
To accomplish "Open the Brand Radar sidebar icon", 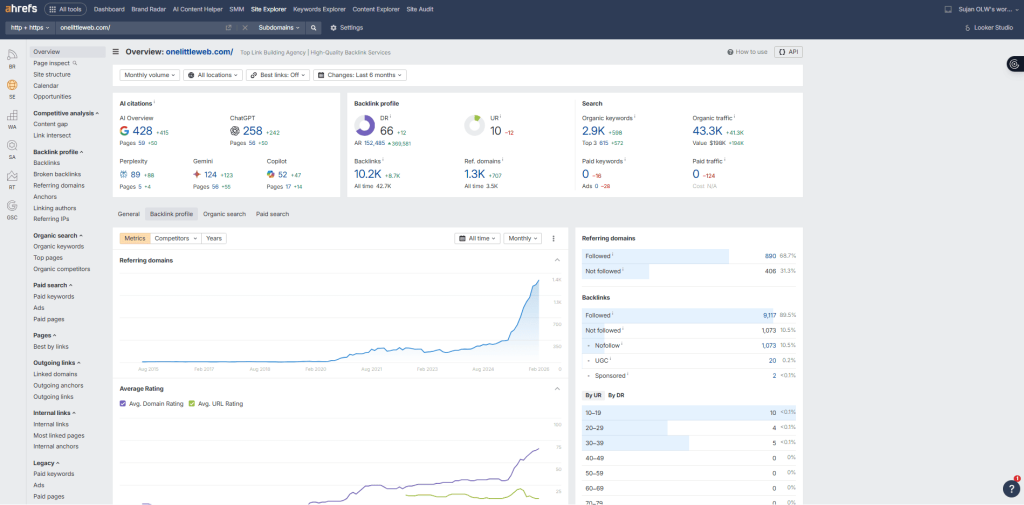I will point(12,56).
